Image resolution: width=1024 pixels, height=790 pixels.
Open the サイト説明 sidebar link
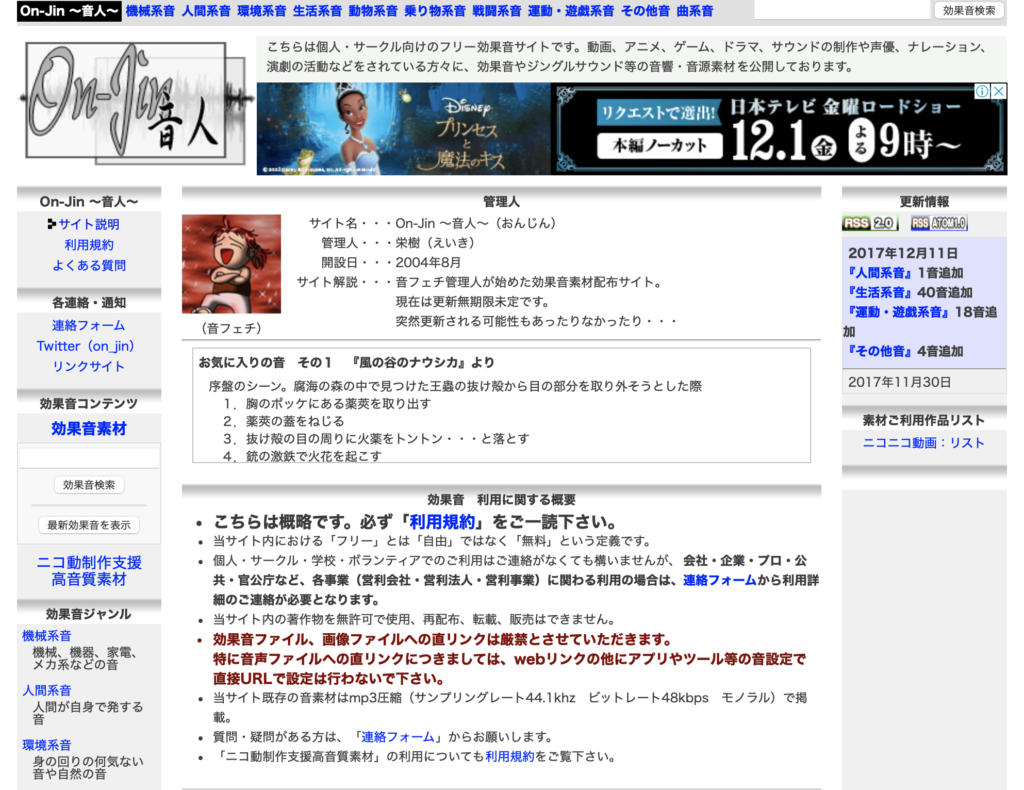coord(88,224)
